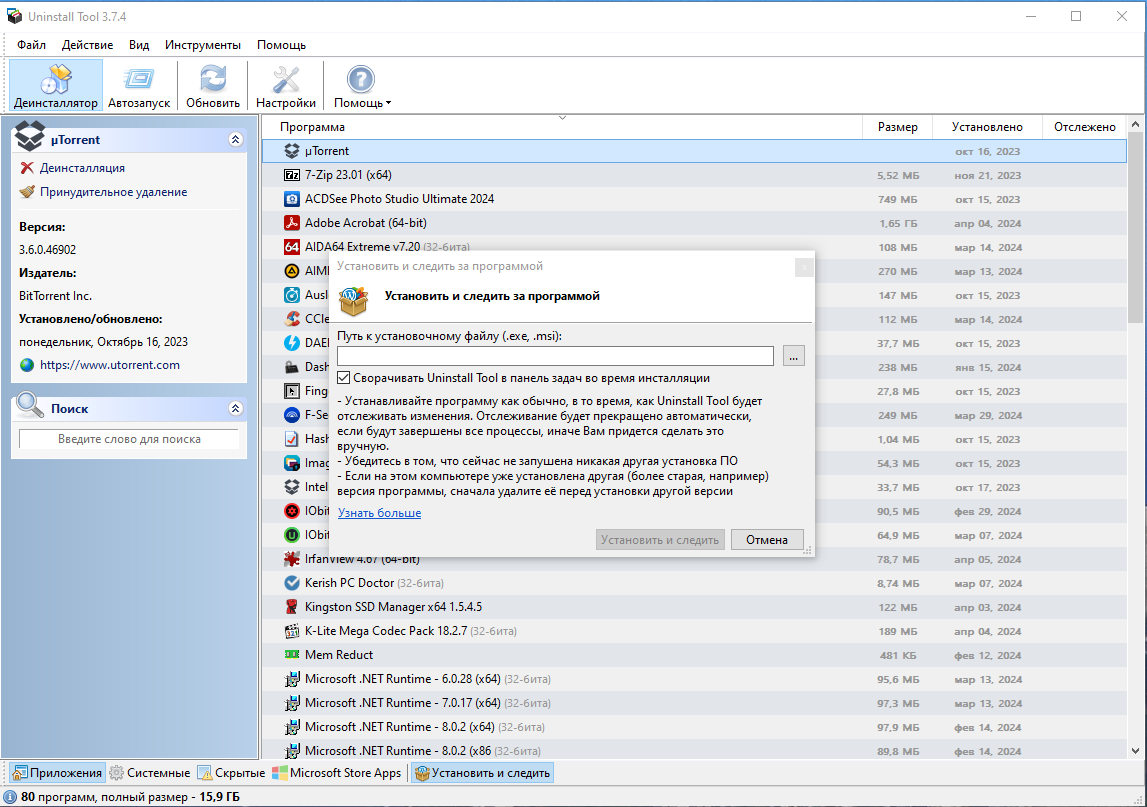Switch to the Скрытые tab
Screen dimensions: 1147x807
[x=231, y=773]
